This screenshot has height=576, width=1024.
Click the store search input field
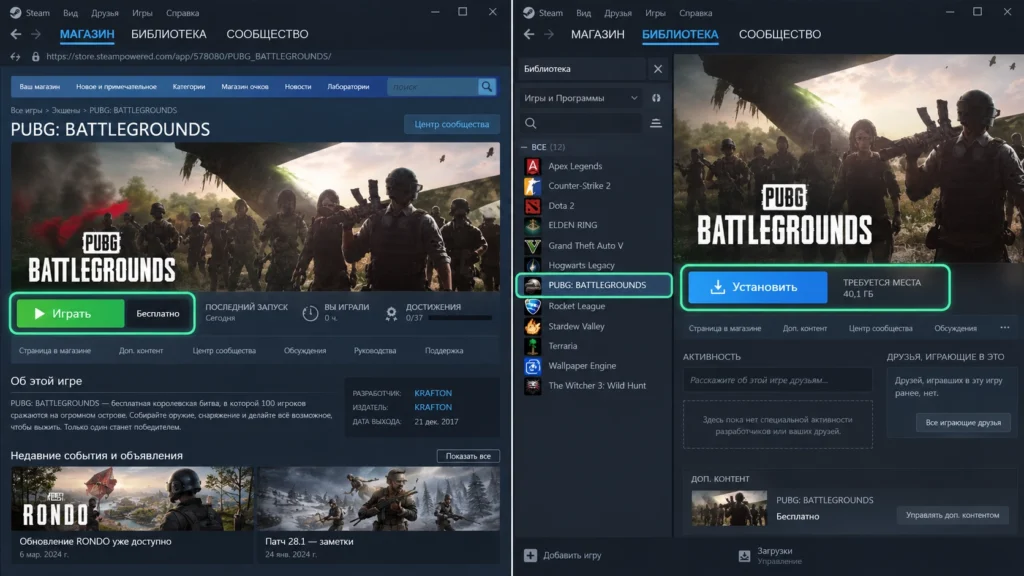tap(433, 86)
